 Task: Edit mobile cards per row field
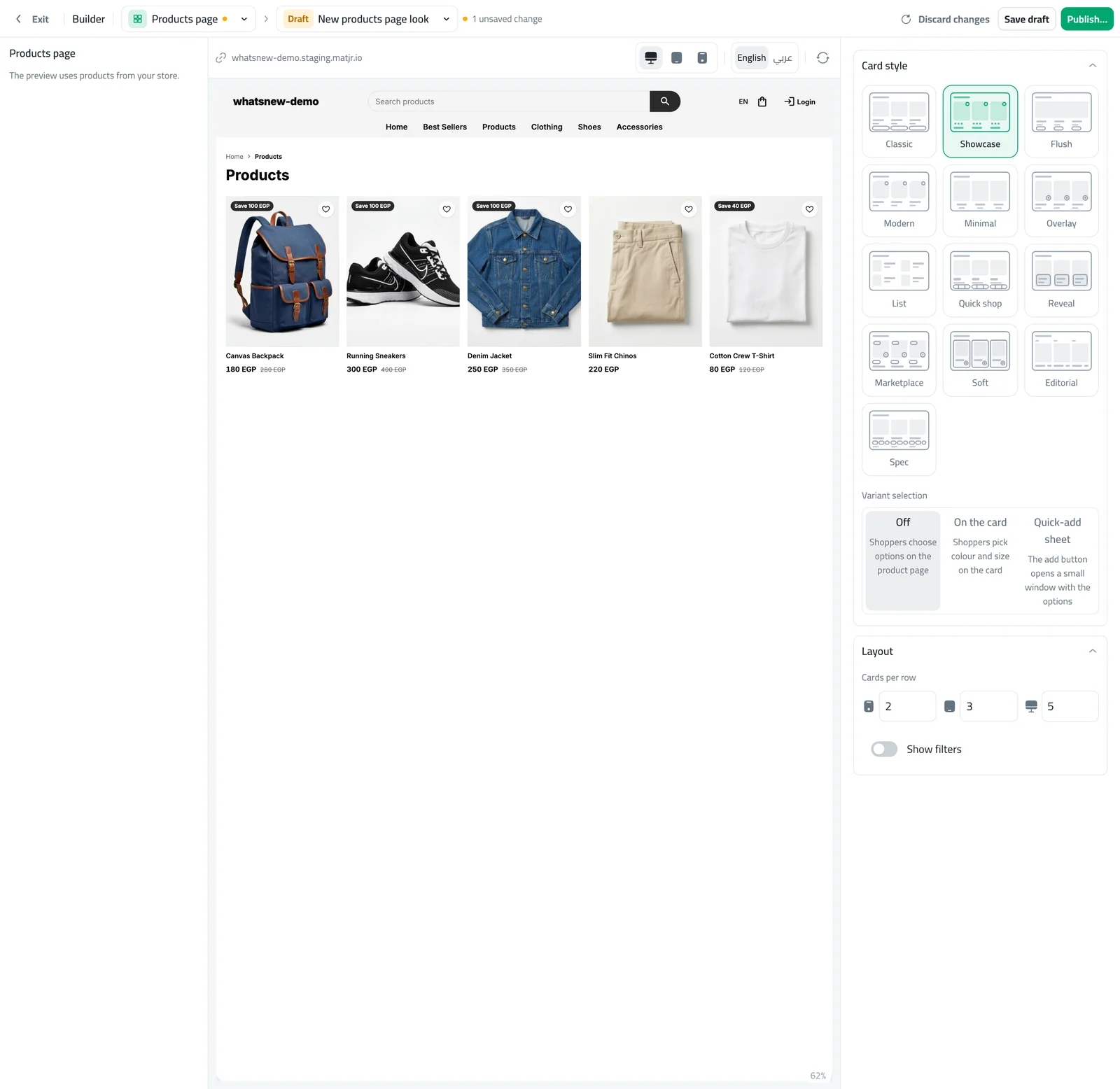point(907,706)
